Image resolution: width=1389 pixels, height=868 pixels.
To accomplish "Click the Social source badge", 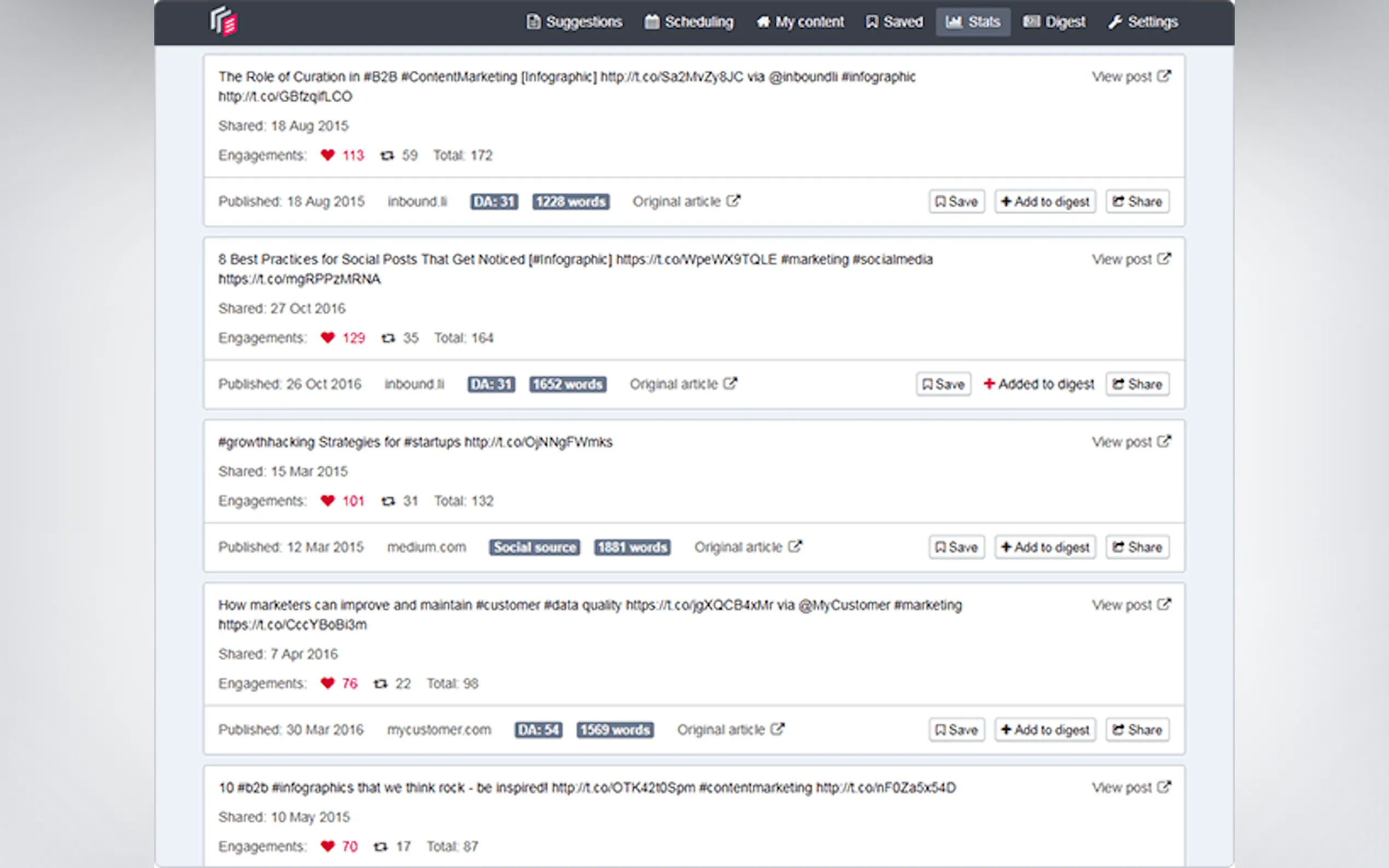I will point(534,547).
